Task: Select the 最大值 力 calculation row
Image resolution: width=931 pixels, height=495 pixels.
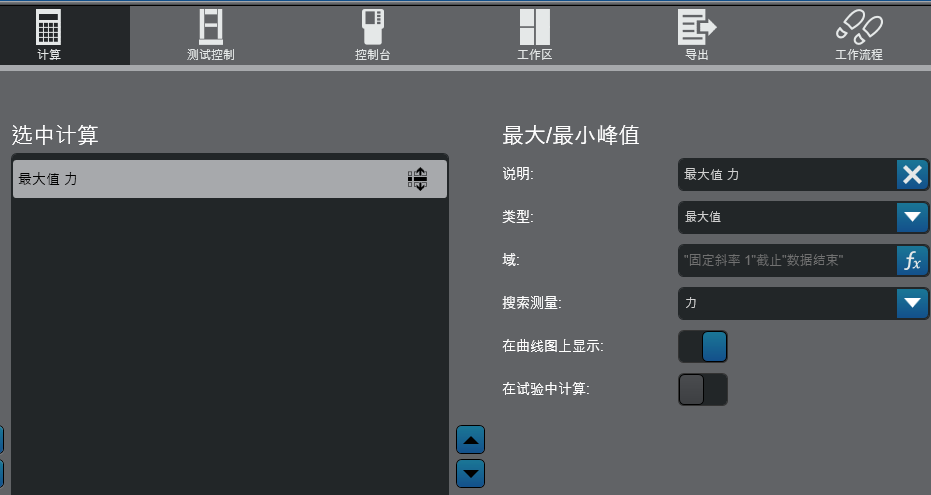Action: [230, 179]
